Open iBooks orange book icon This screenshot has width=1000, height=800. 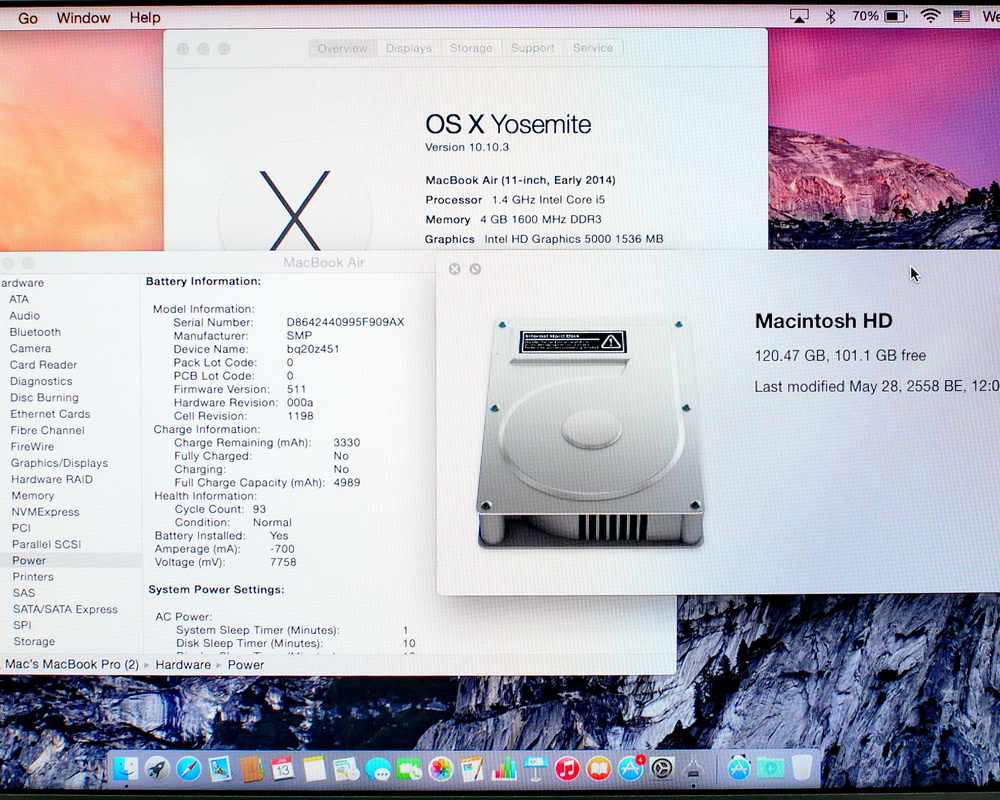click(599, 769)
